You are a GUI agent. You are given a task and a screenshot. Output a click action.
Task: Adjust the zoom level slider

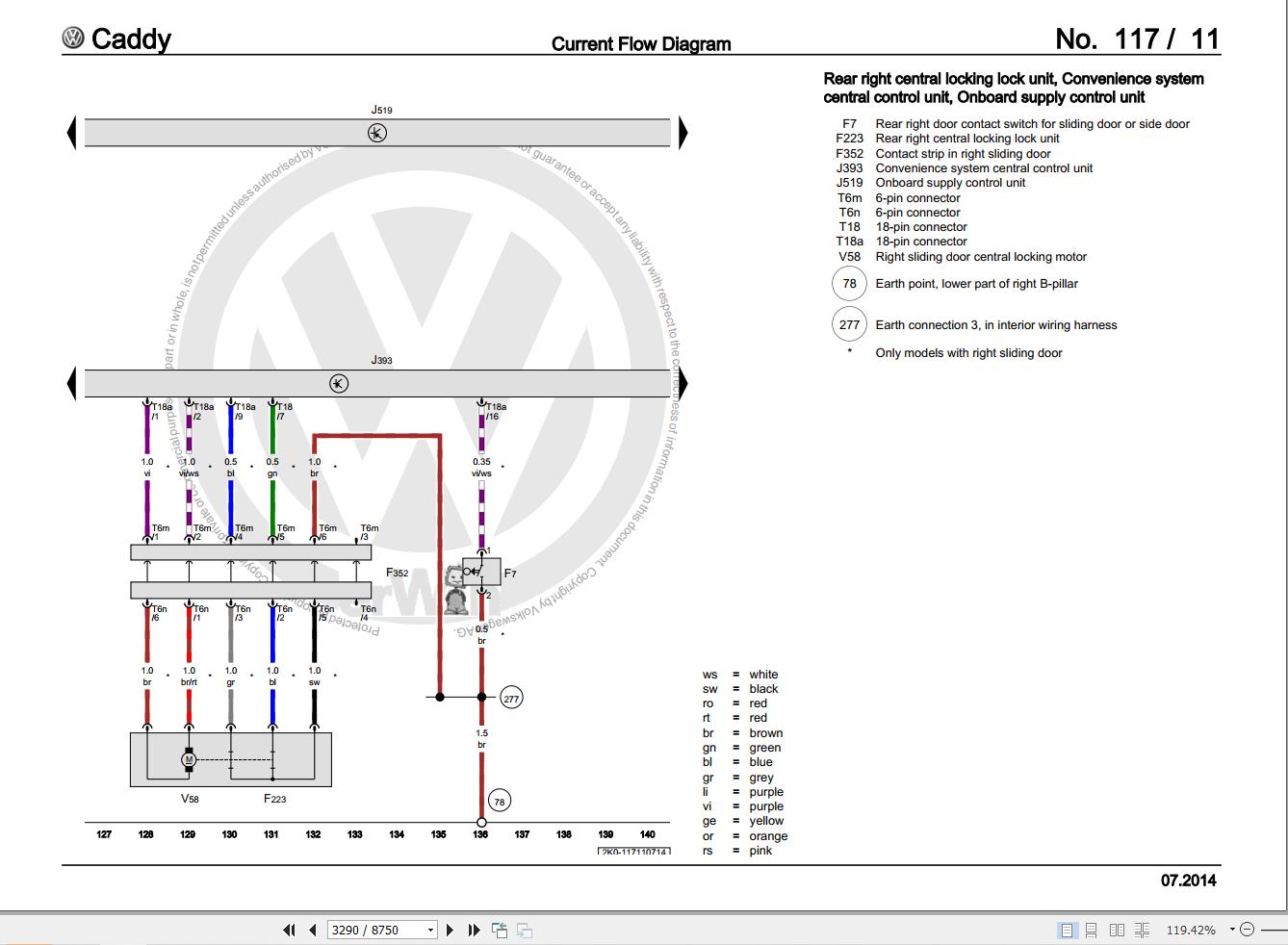[1274, 930]
